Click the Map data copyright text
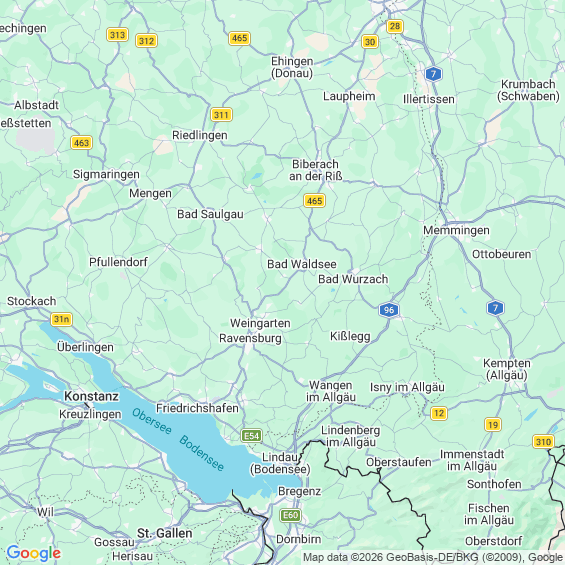 433,557
